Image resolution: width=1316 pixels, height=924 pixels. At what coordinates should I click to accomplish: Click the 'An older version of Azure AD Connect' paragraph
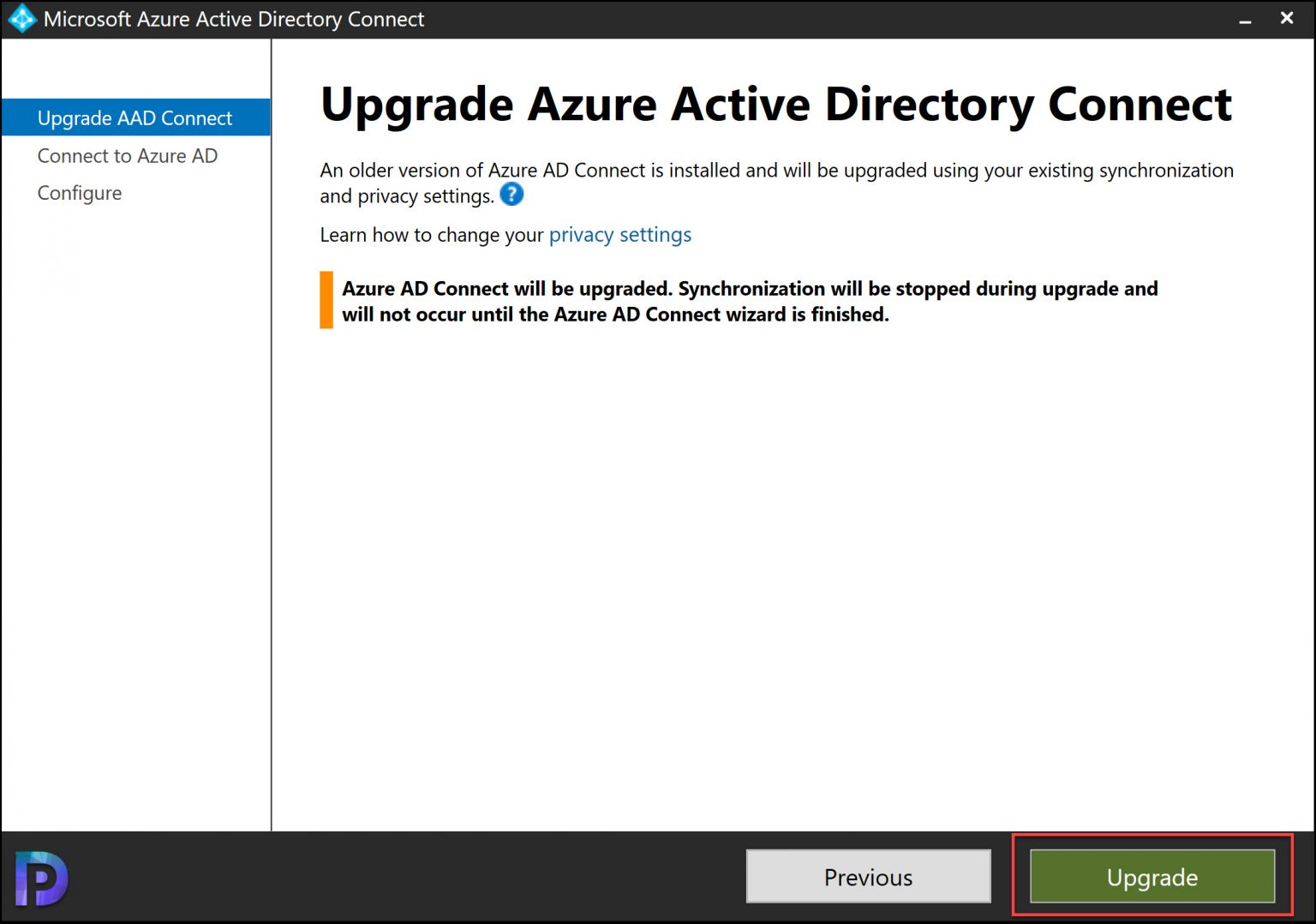coord(777,183)
